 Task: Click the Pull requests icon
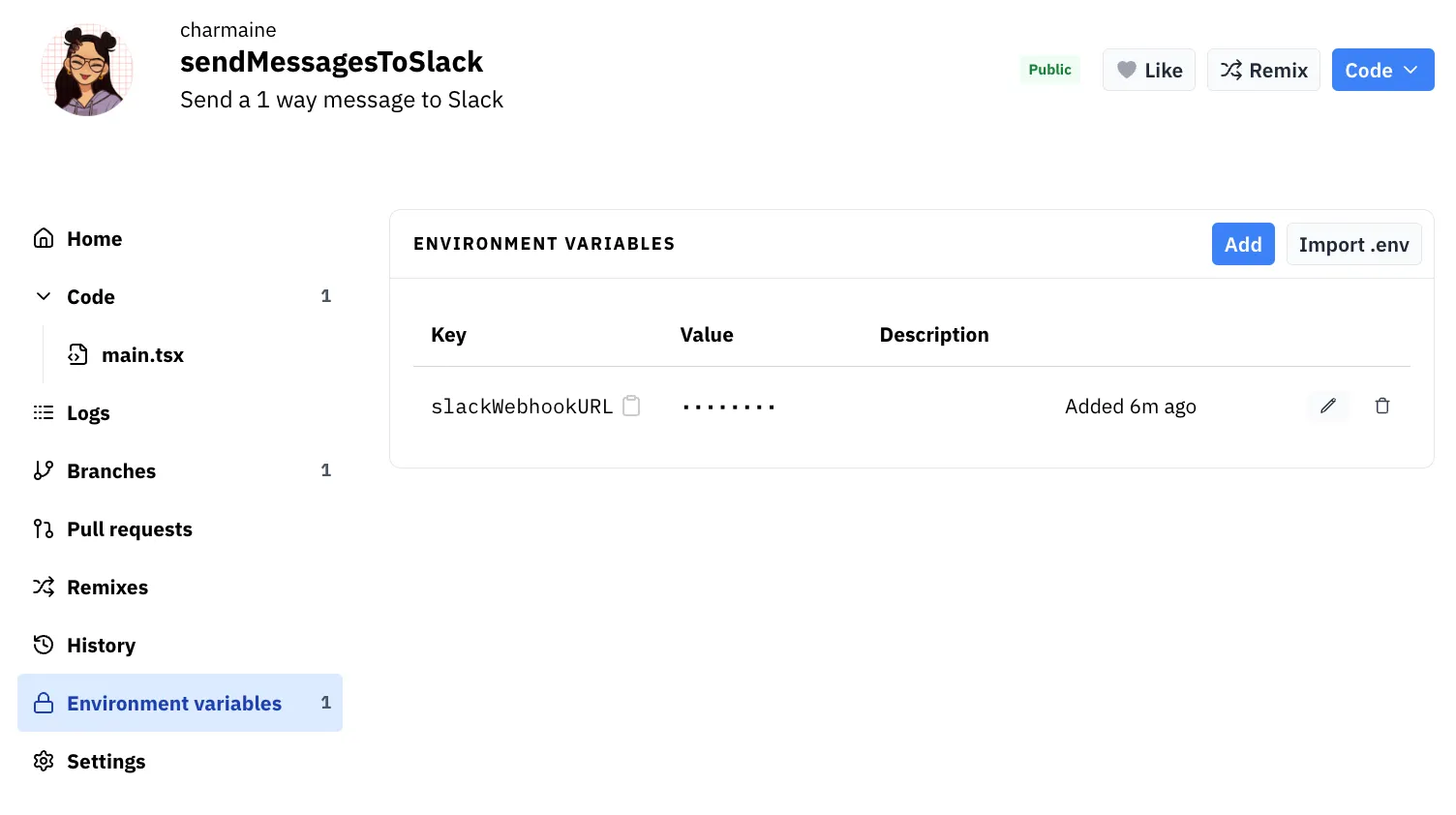pyautogui.click(x=44, y=528)
